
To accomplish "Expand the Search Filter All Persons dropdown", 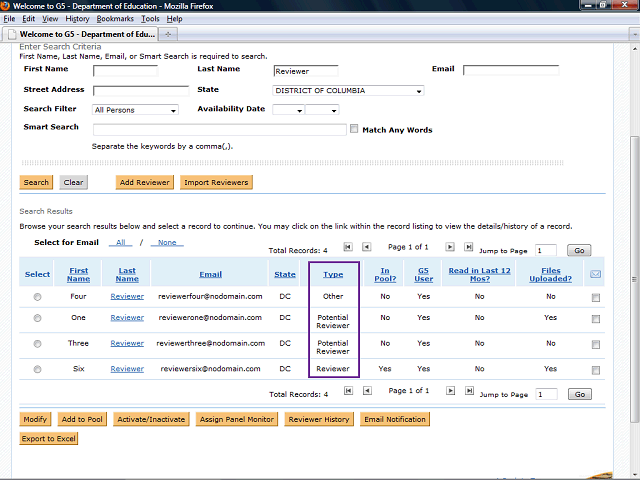I will point(135,110).
